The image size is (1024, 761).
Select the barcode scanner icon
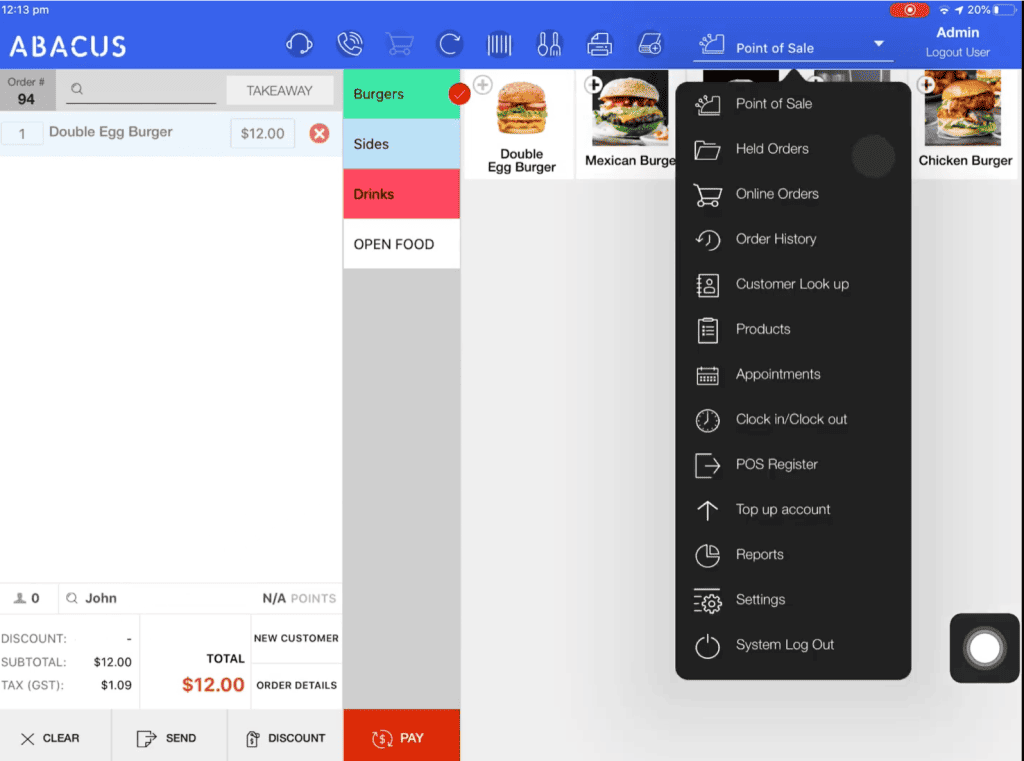click(499, 43)
